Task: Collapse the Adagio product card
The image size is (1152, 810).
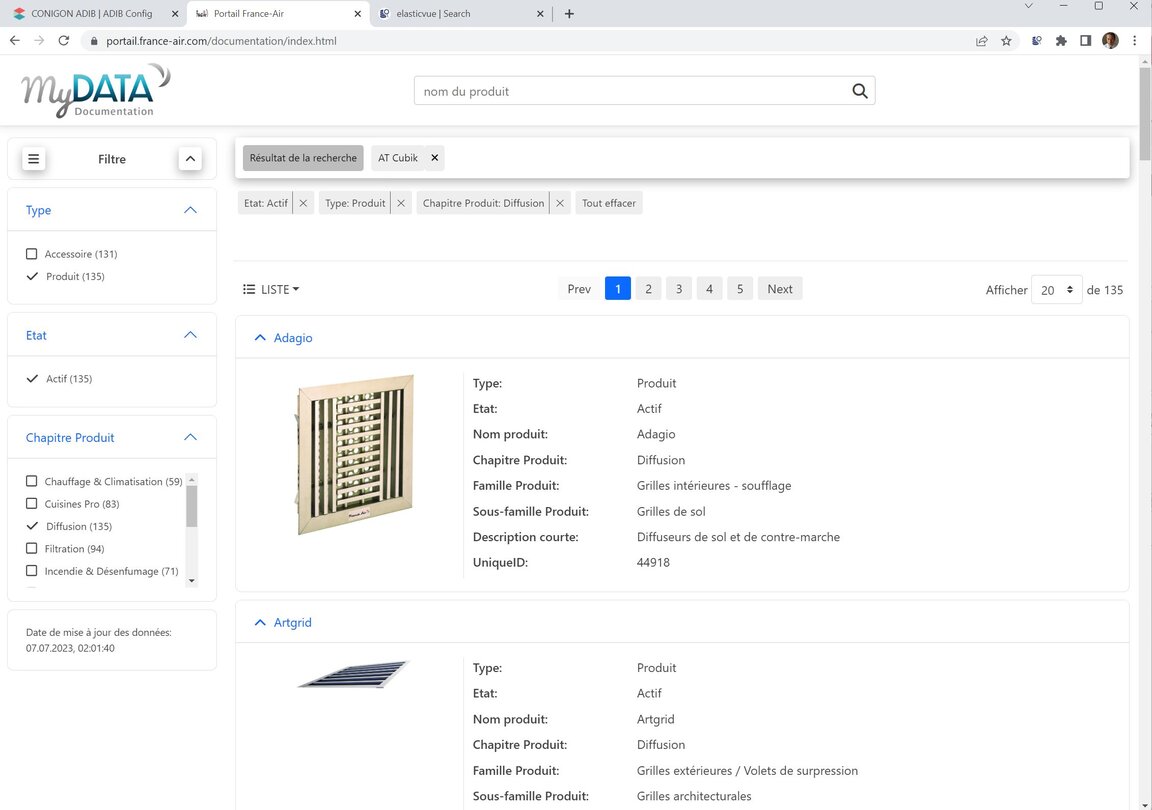Action: point(259,338)
